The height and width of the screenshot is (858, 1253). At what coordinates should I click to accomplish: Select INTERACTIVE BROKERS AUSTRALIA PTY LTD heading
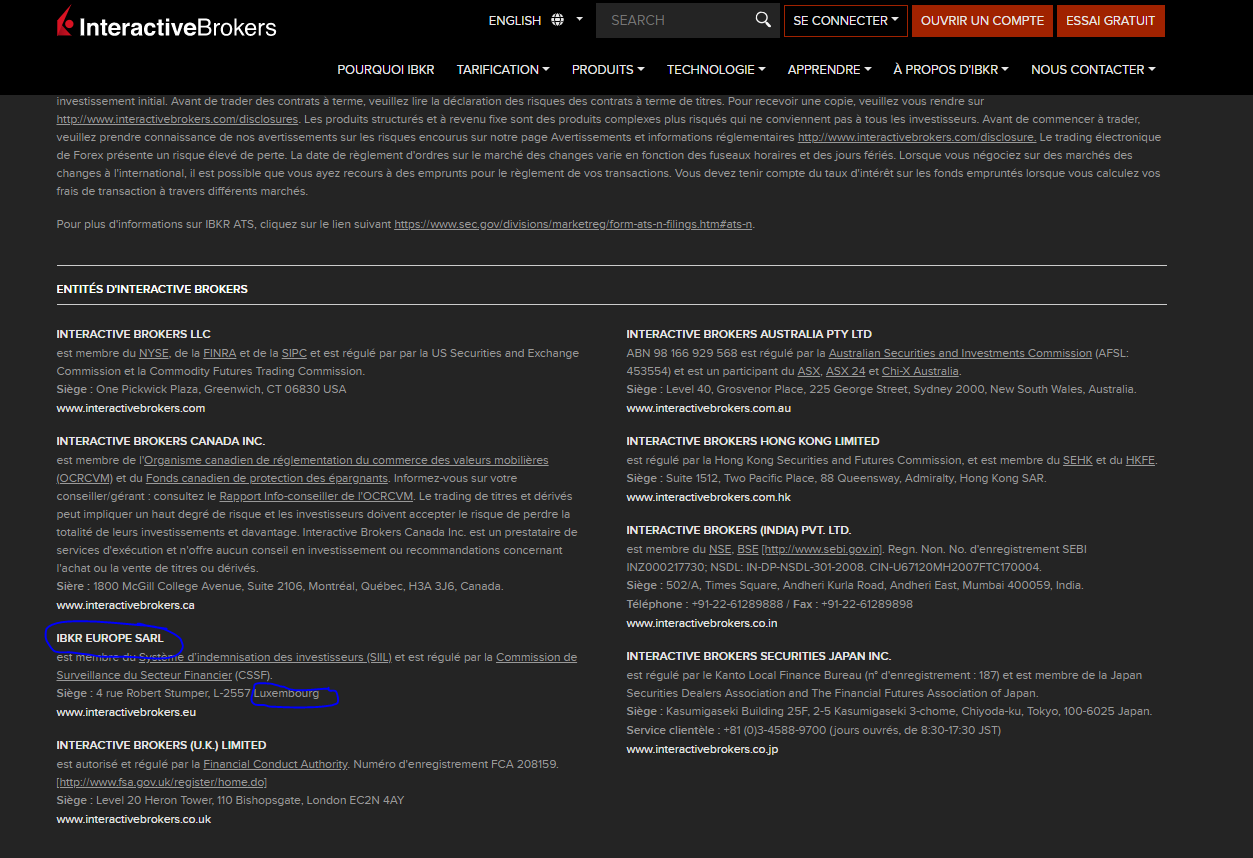coord(749,334)
